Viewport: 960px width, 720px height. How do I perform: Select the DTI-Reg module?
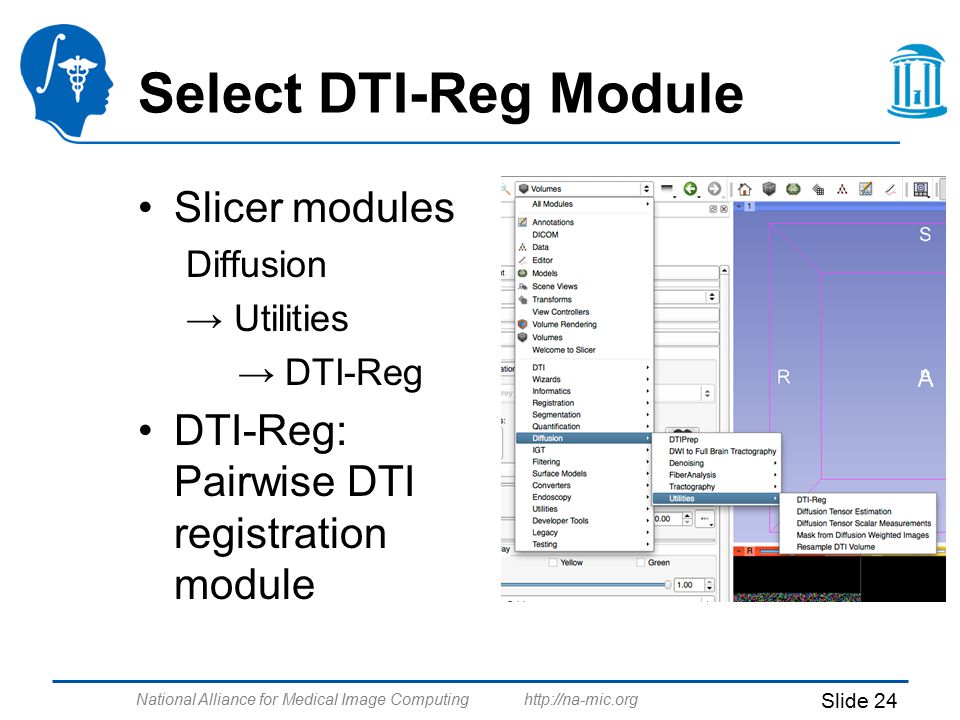click(859, 500)
